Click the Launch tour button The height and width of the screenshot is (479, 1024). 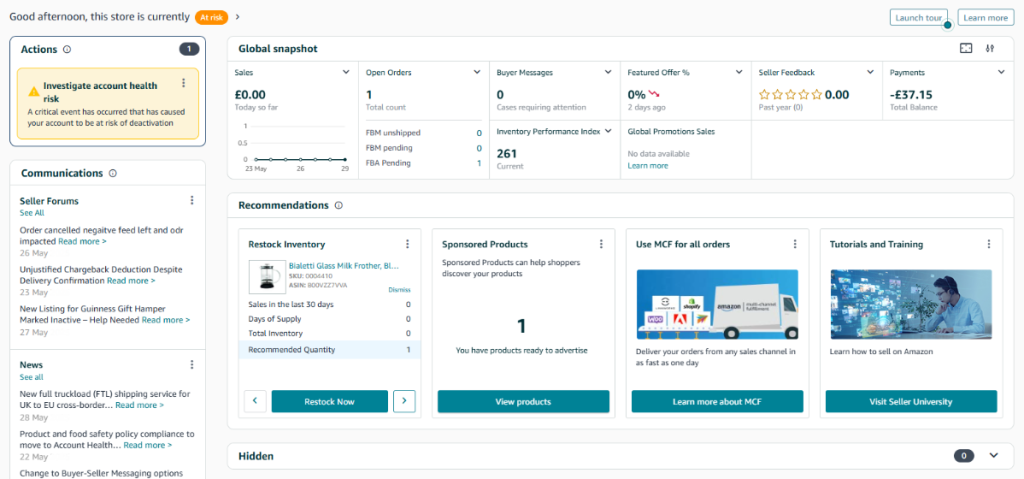tap(917, 18)
